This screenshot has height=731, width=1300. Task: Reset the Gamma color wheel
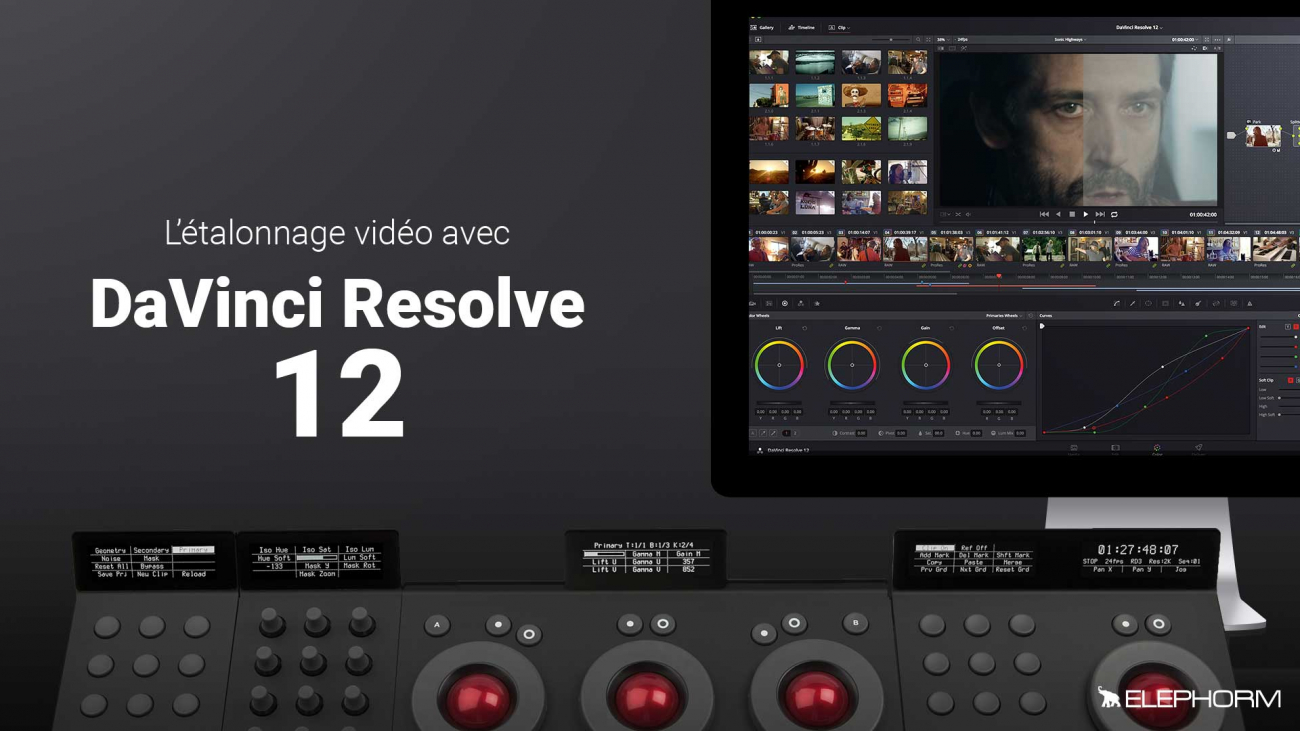(x=879, y=328)
